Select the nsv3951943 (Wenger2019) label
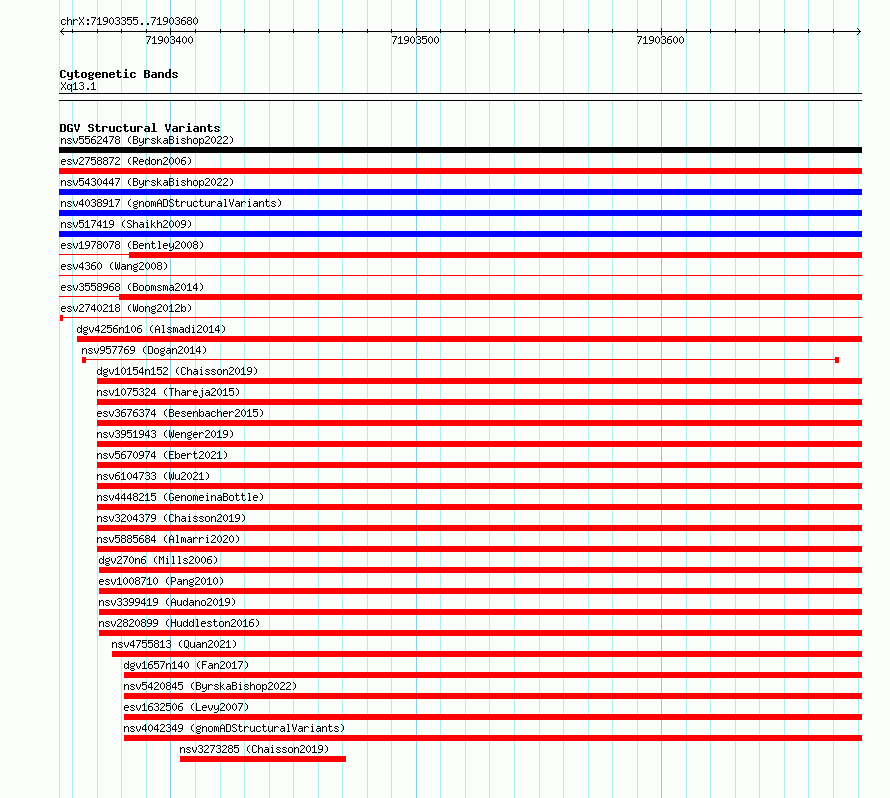890x798 pixels. [x=165, y=434]
